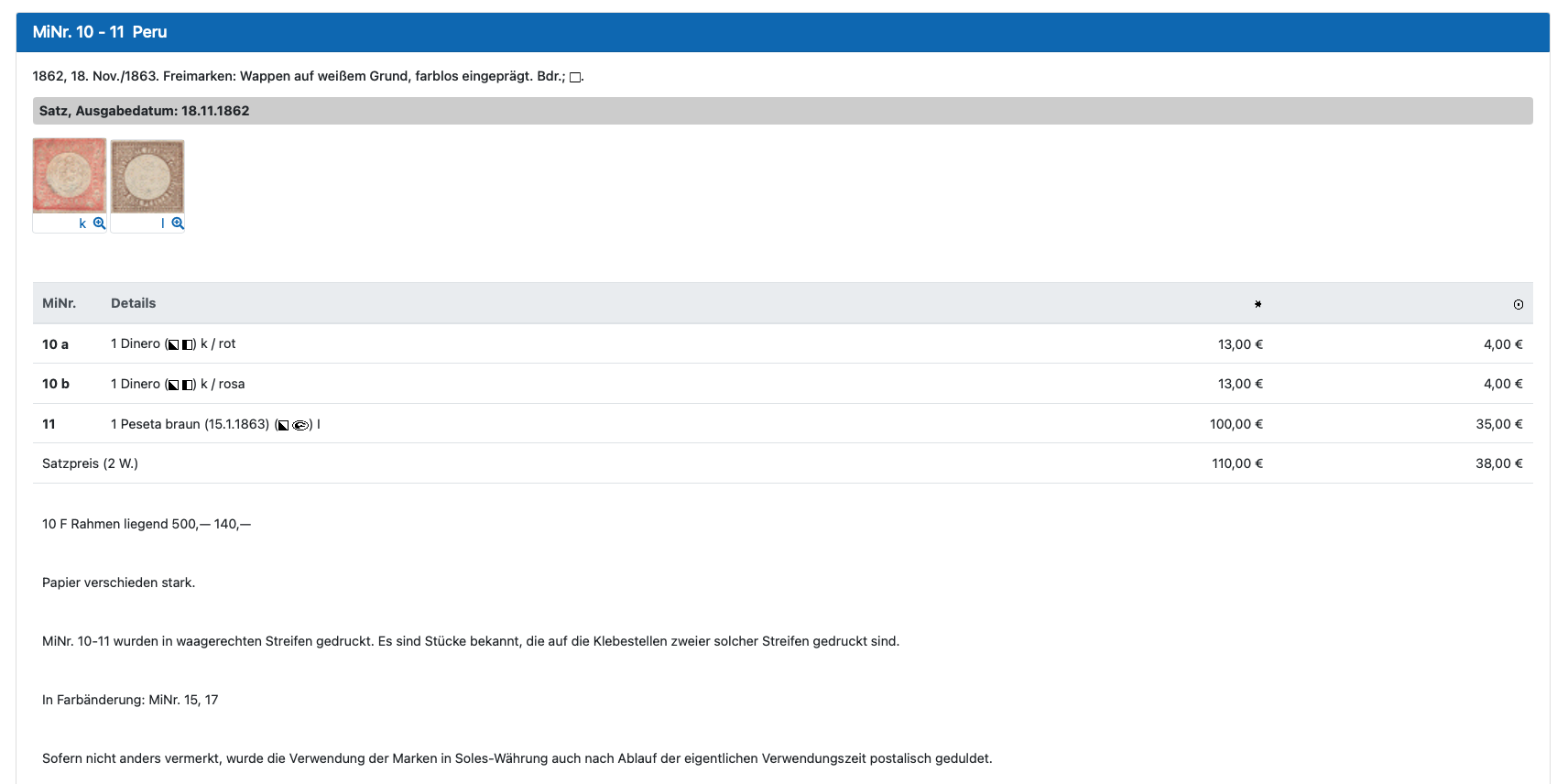Image resolution: width=1568 pixels, height=784 pixels.
Task: Click the used circle symbol column header
Action: pos(1518,304)
